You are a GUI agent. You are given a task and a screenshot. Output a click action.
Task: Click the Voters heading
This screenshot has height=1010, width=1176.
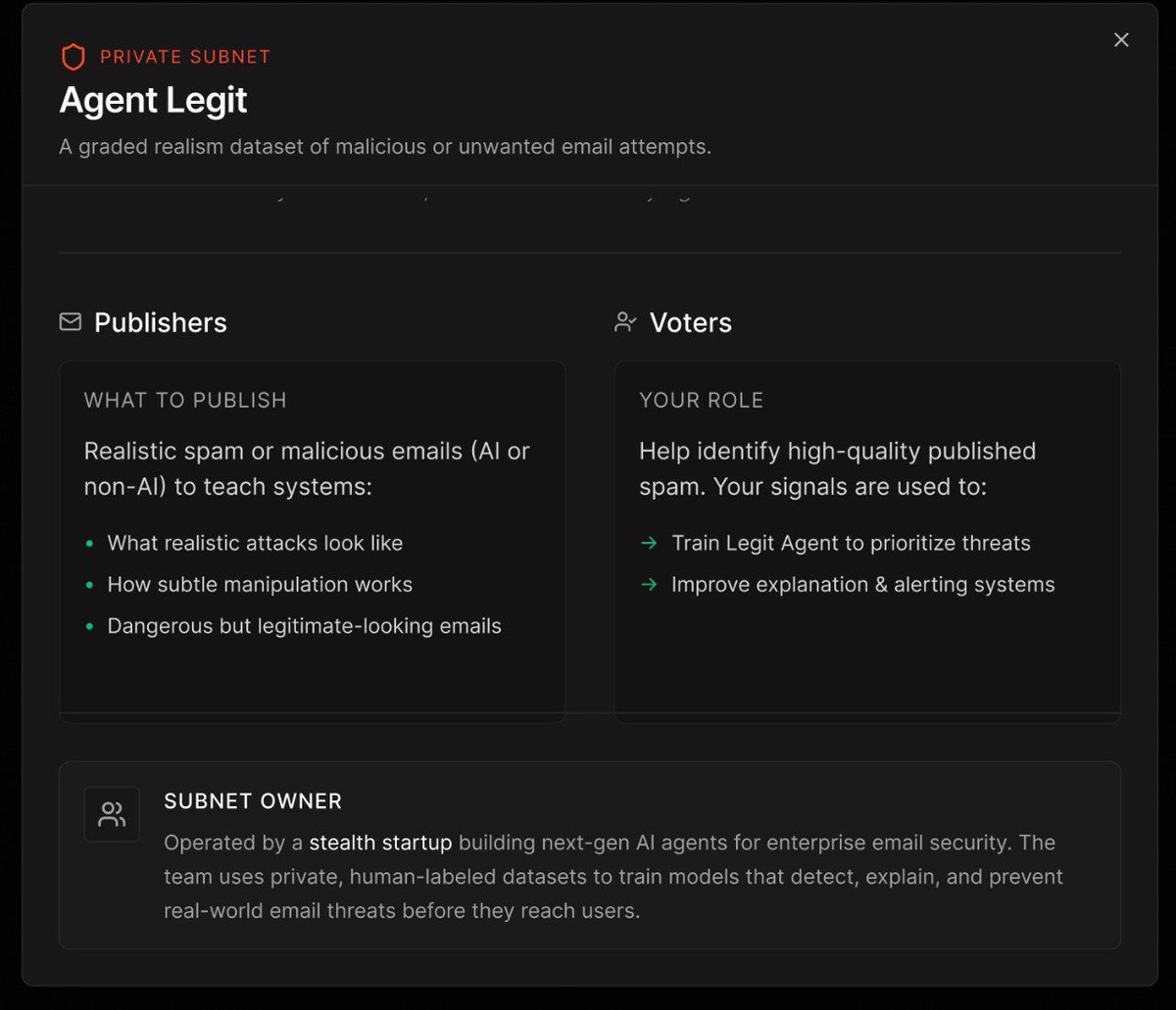click(691, 322)
